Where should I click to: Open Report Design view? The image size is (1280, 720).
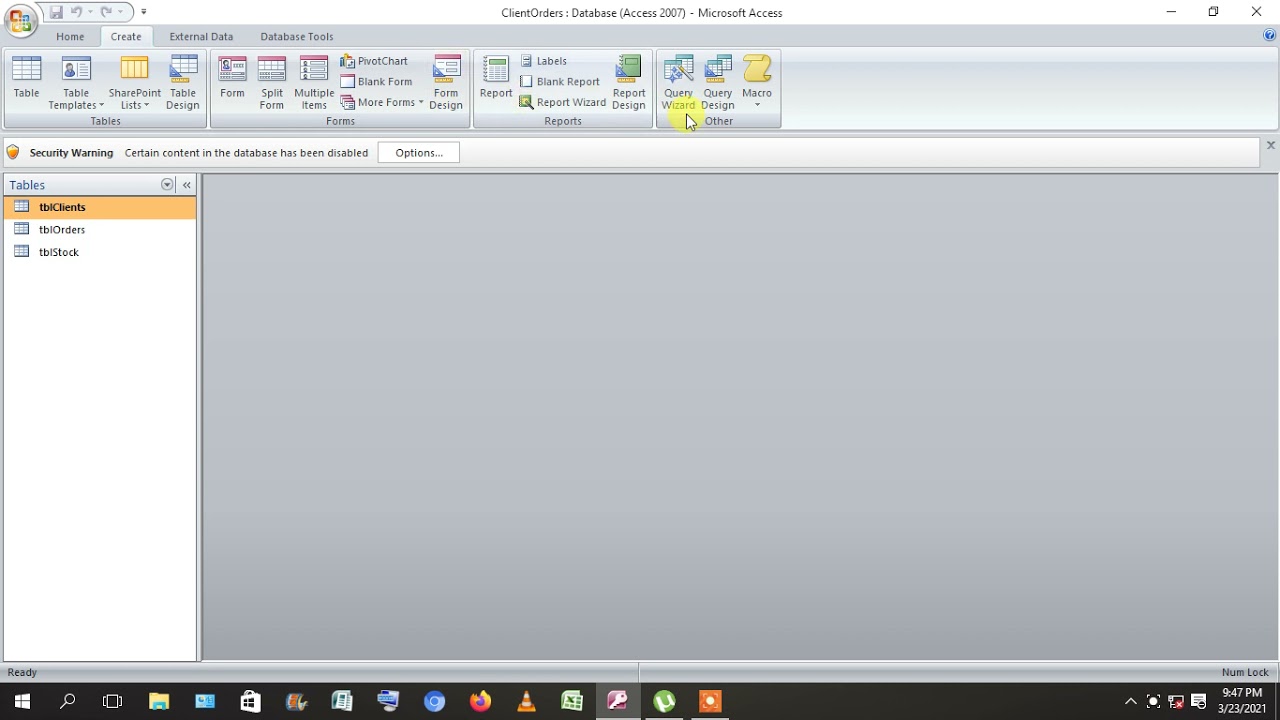coord(629,83)
